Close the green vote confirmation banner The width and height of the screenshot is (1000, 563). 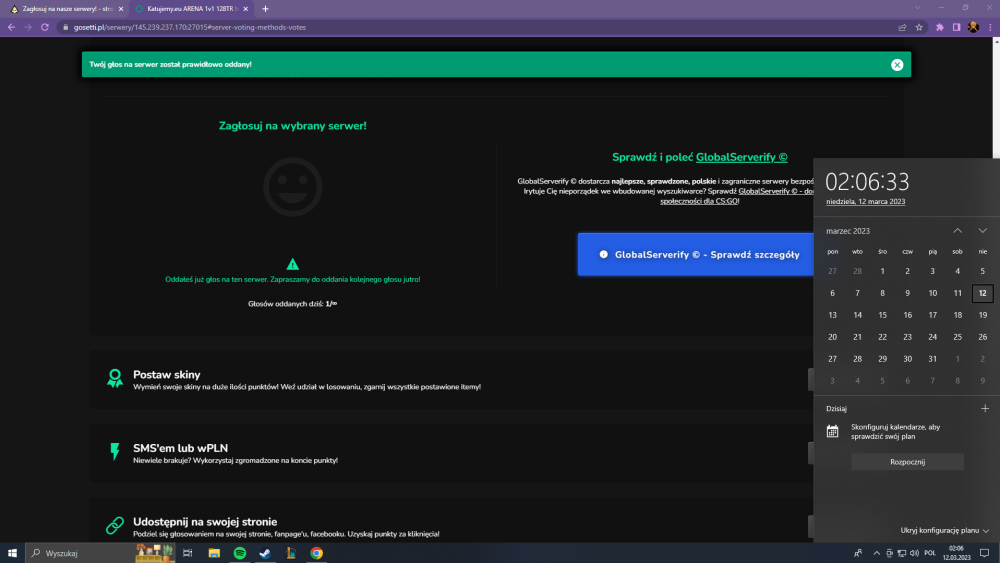(897, 64)
